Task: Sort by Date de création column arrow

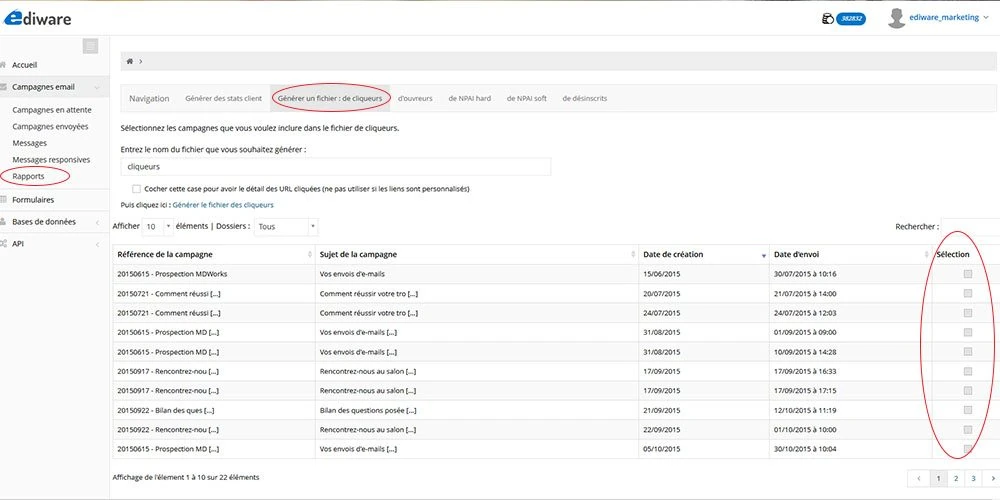Action: [x=765, y=255]
